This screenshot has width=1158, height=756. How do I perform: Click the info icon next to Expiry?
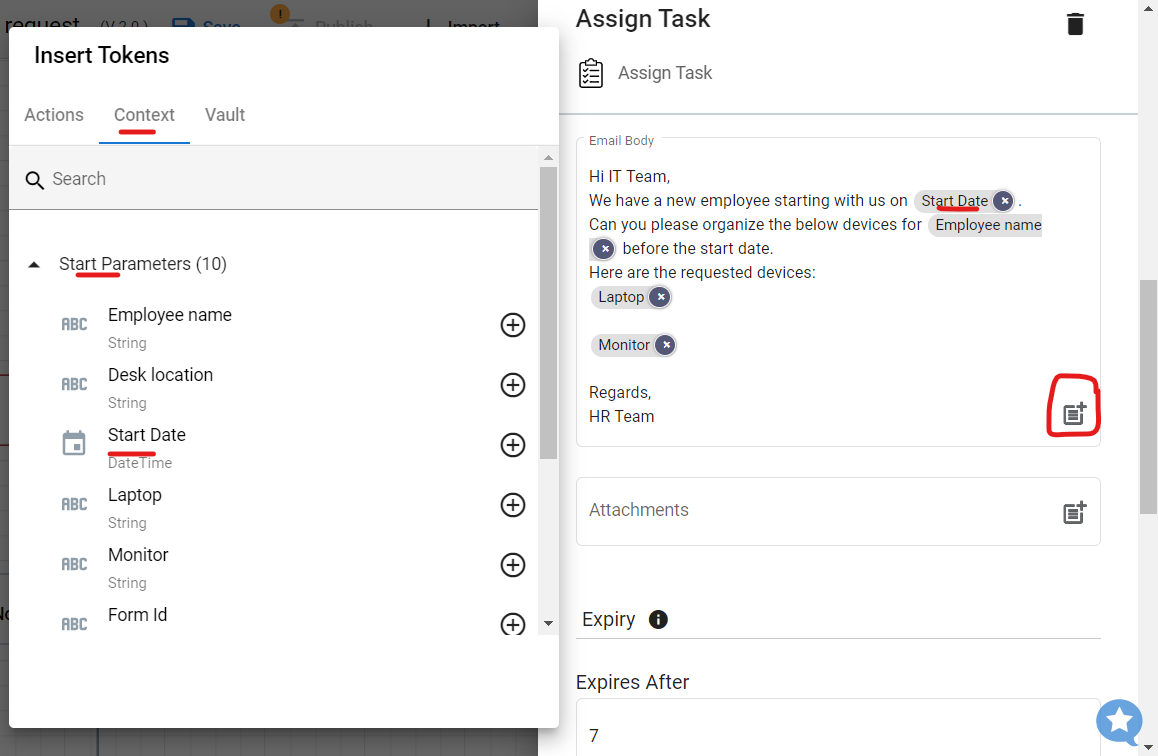coord(658,619)
